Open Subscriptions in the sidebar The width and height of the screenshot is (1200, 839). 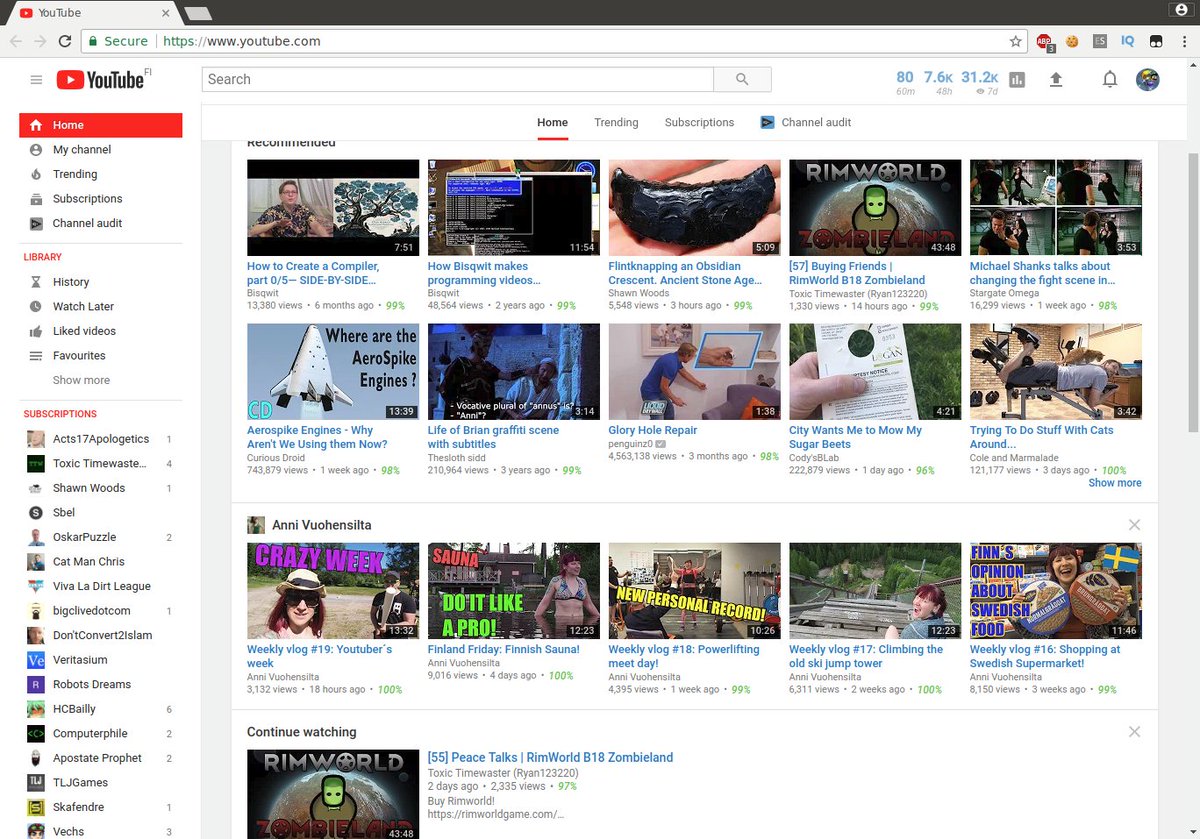(x=101, y=199)
